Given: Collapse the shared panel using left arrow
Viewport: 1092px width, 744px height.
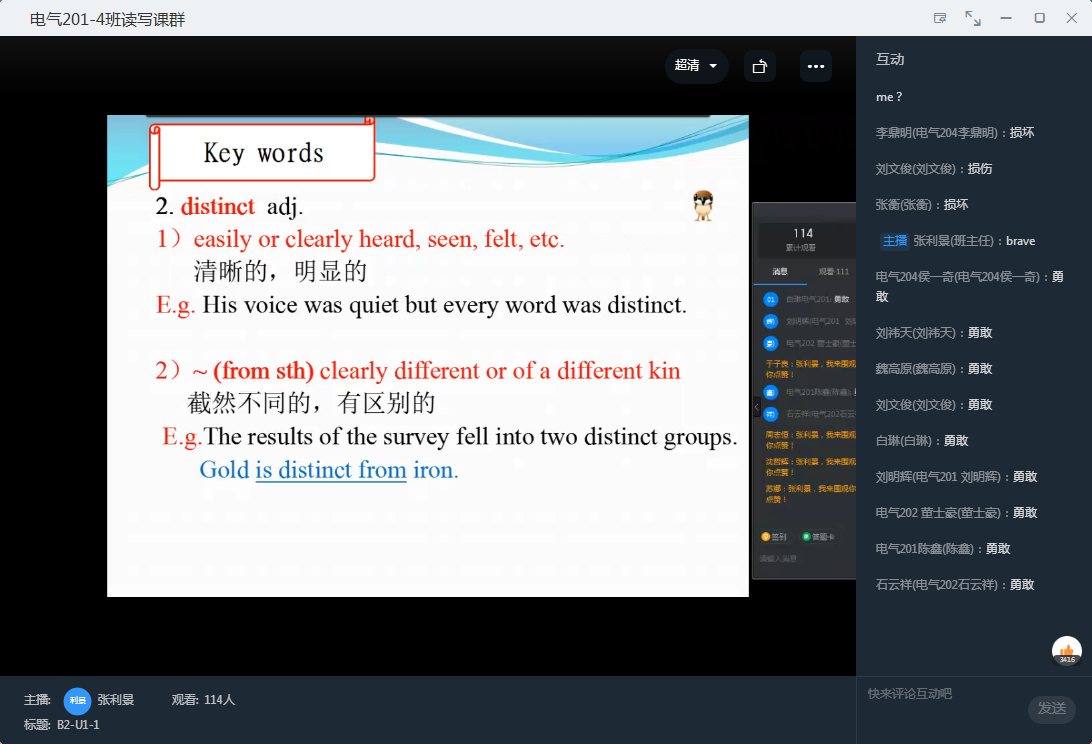Looking at the screenshot, I should 756,407.
